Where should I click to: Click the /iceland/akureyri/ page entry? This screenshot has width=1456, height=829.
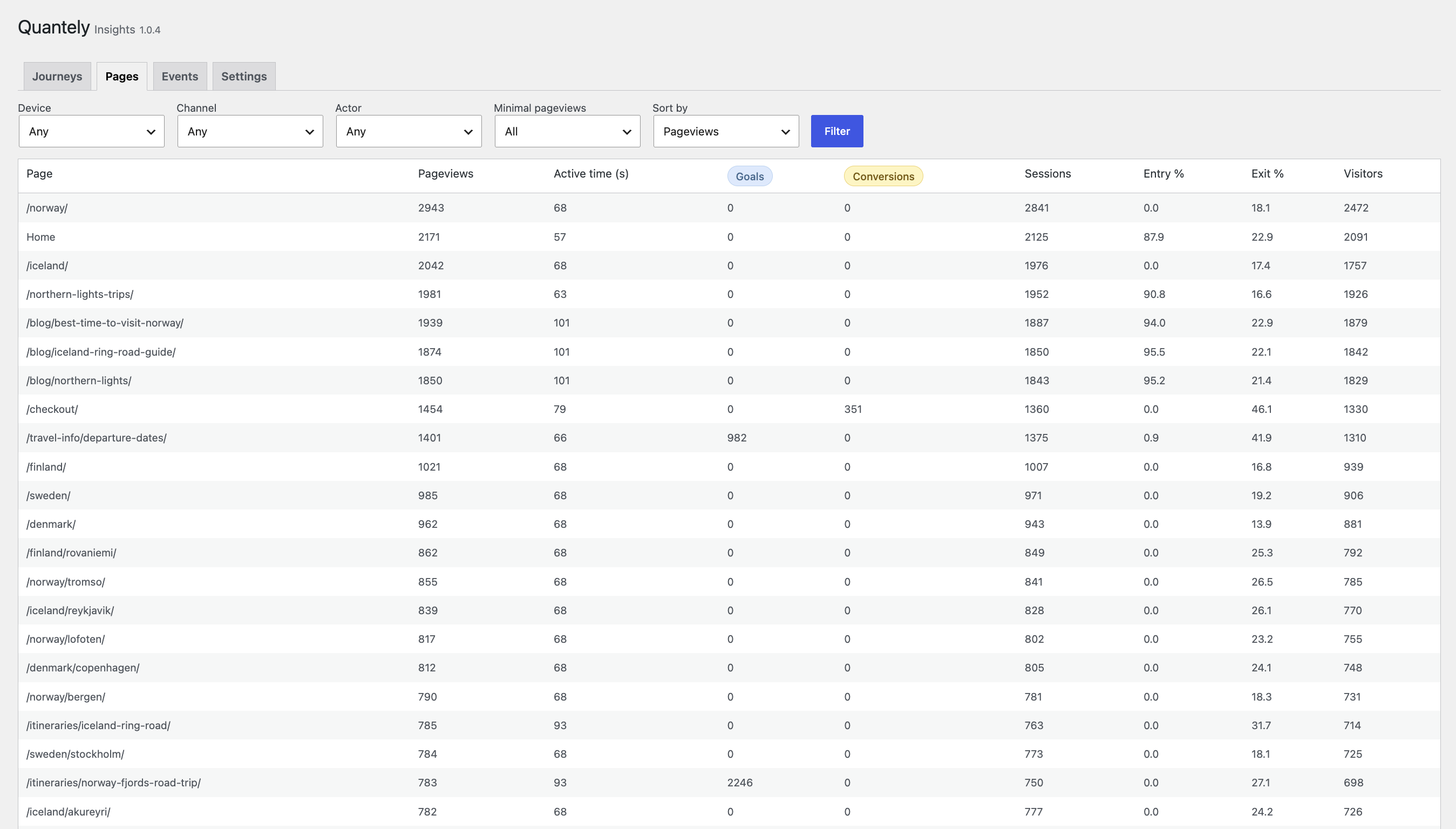[x=69, y=812]
